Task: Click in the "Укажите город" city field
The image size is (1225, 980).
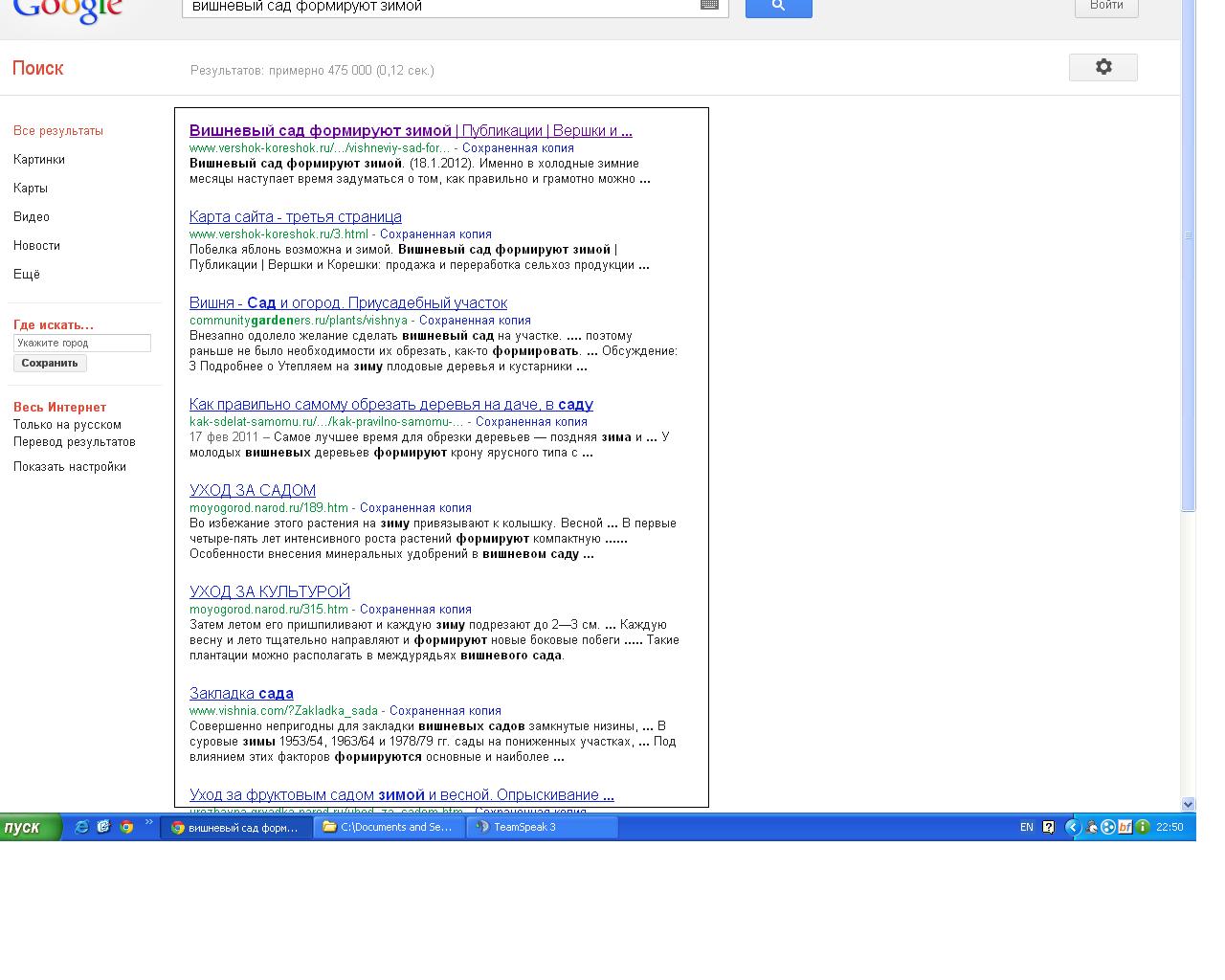Action: tap(81, 343)
